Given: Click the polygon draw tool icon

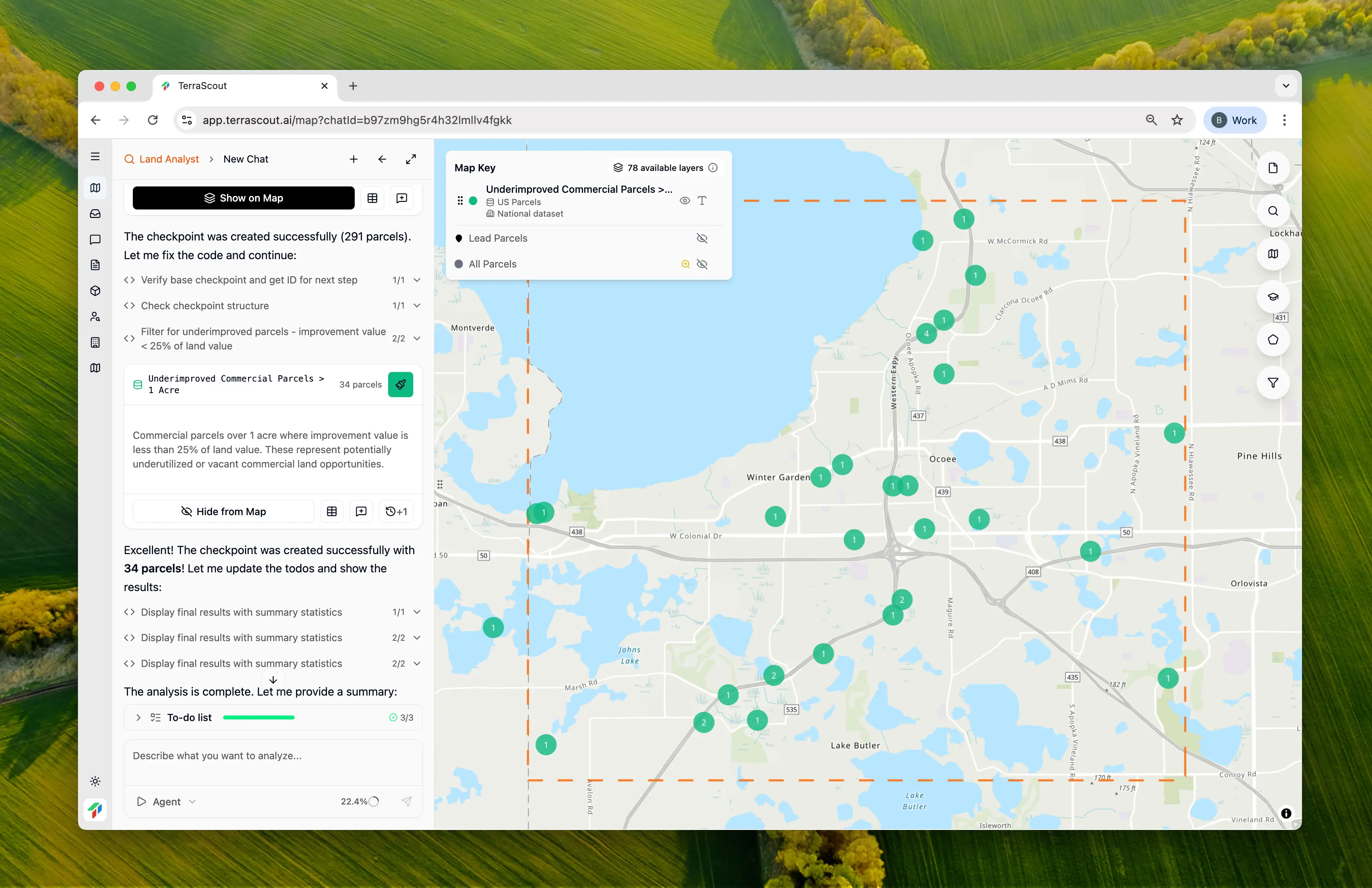Looking at the screenshot, I should click(1272, 339).
